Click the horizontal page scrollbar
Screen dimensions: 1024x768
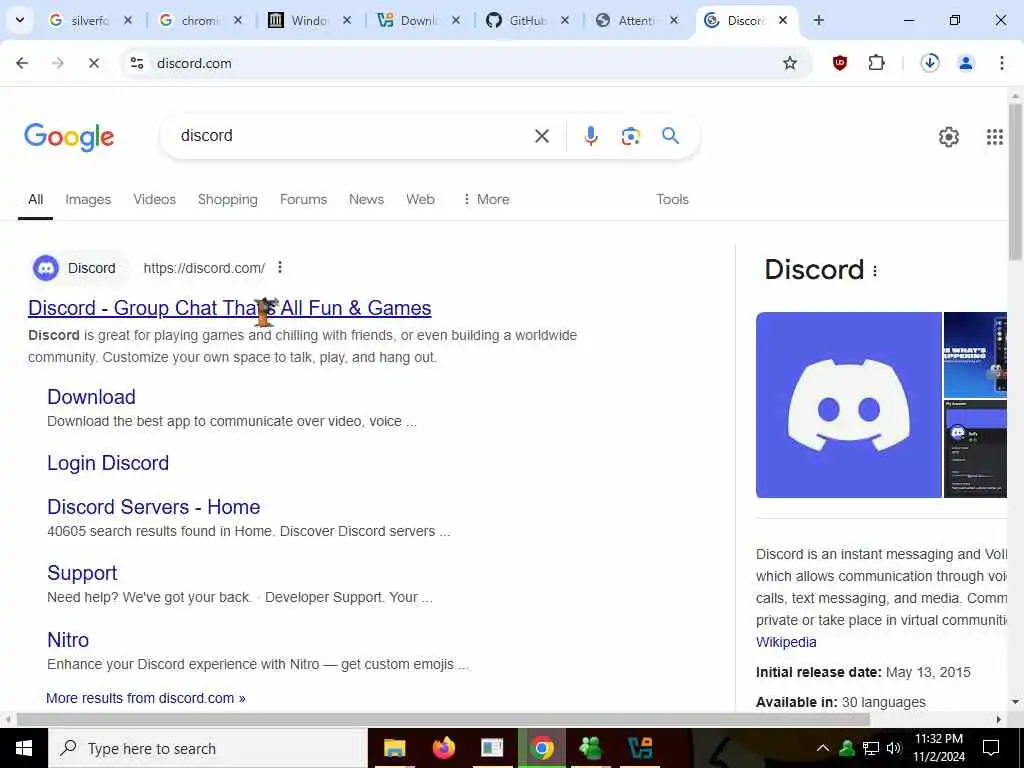[x=443, y=719]
